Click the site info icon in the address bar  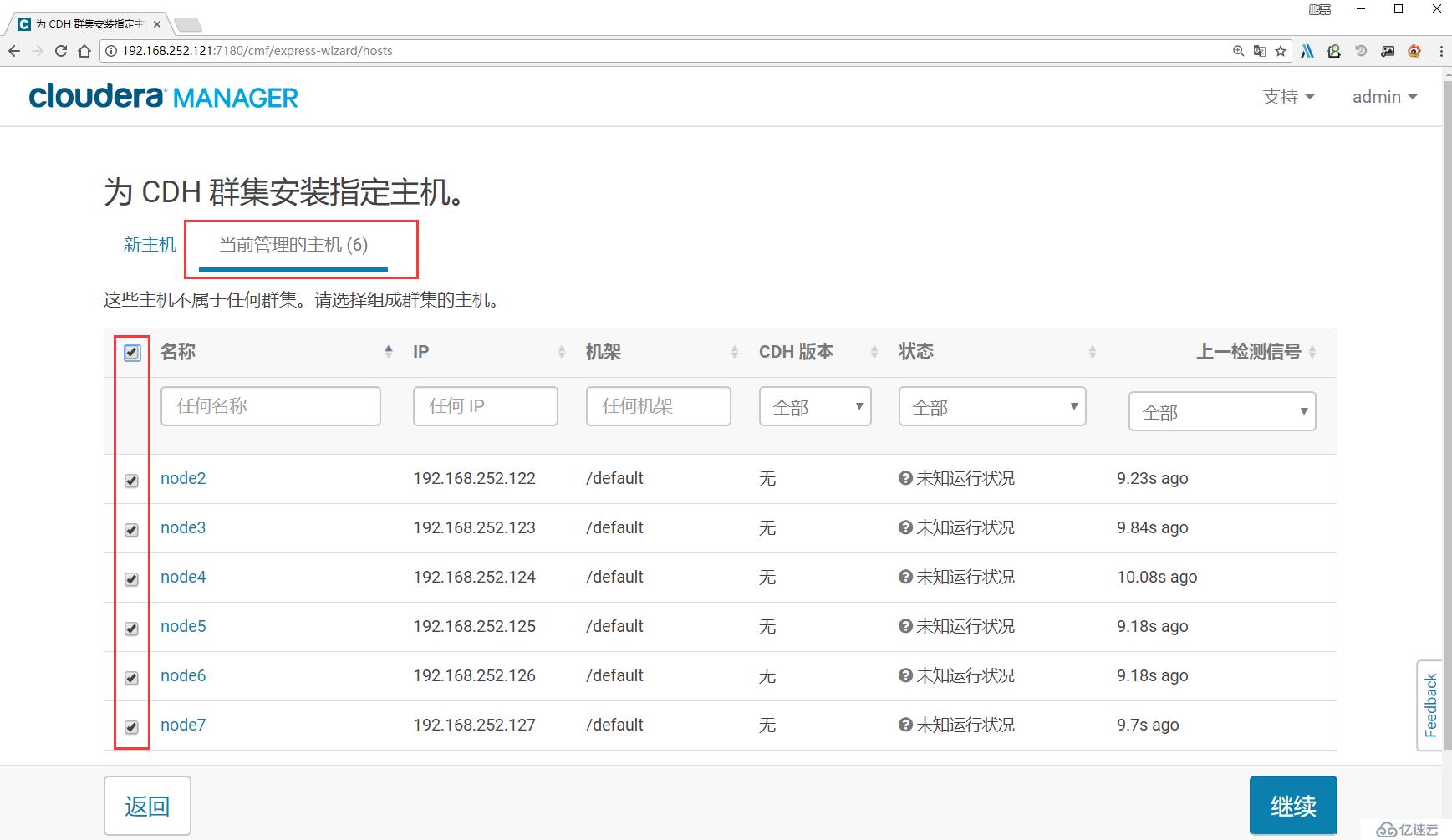(111, 51)
